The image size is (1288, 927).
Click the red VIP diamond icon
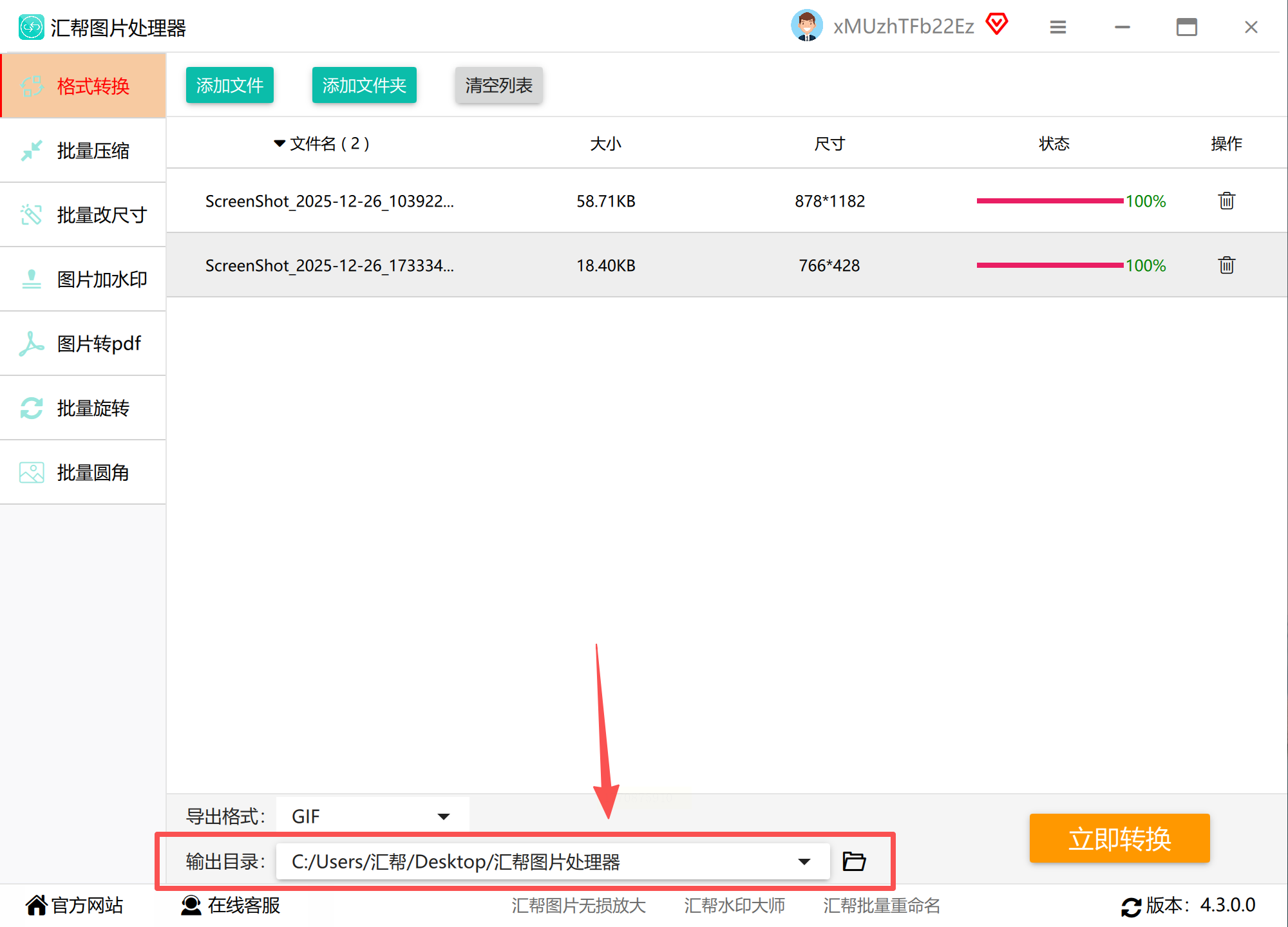pyautogui.click(x=996, y=24)
